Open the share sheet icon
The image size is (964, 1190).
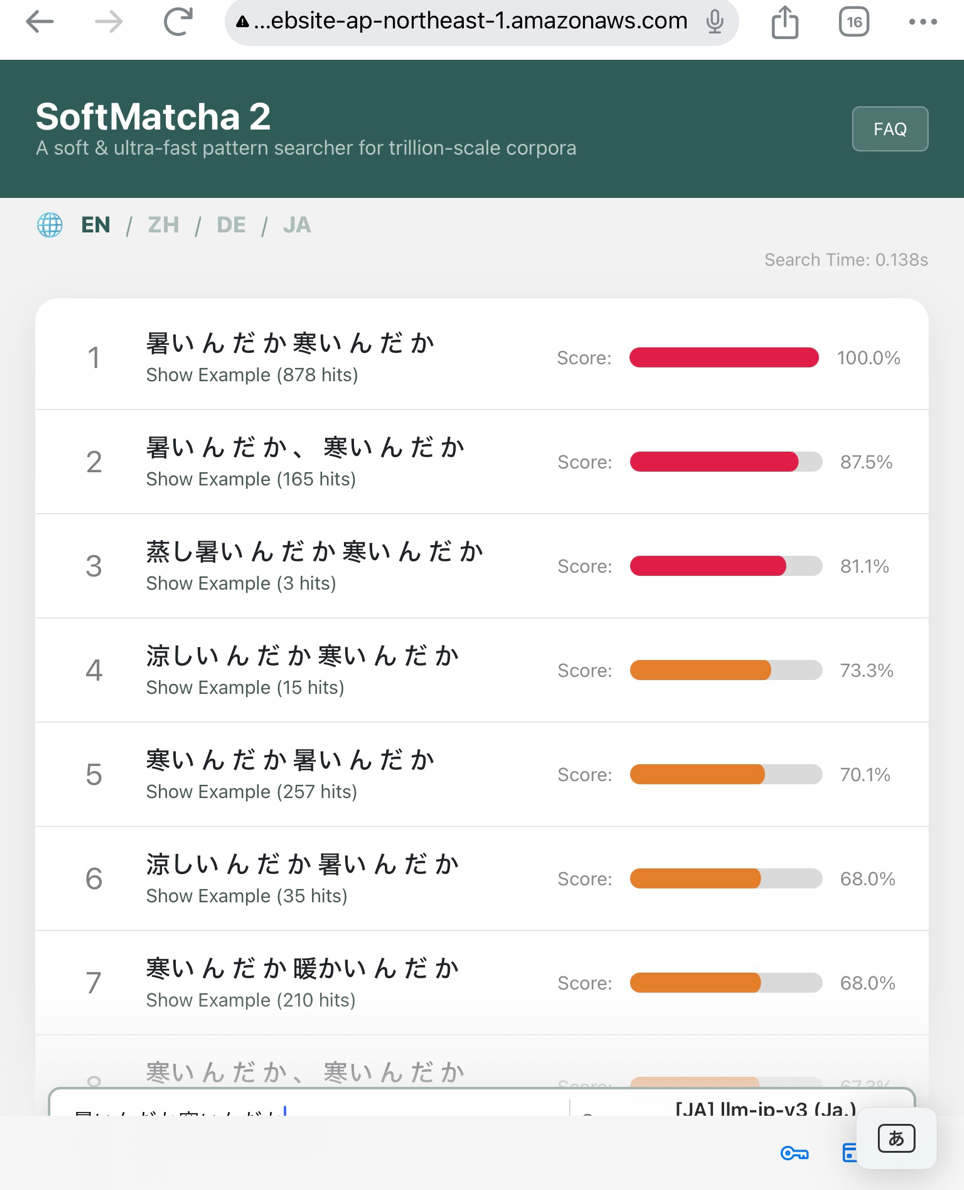click(785, 21)
